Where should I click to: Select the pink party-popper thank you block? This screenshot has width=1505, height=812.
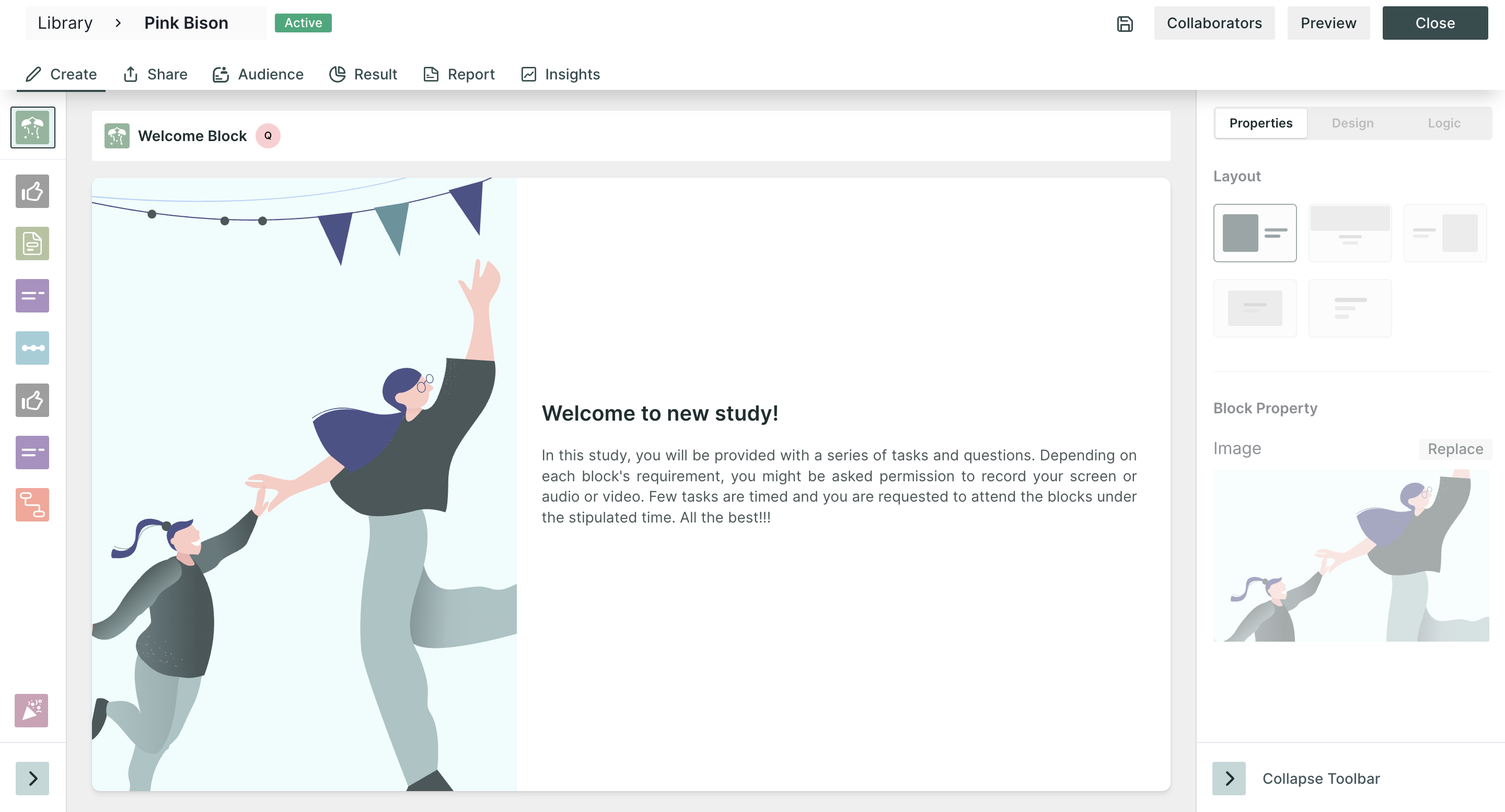tap(31, 710)
